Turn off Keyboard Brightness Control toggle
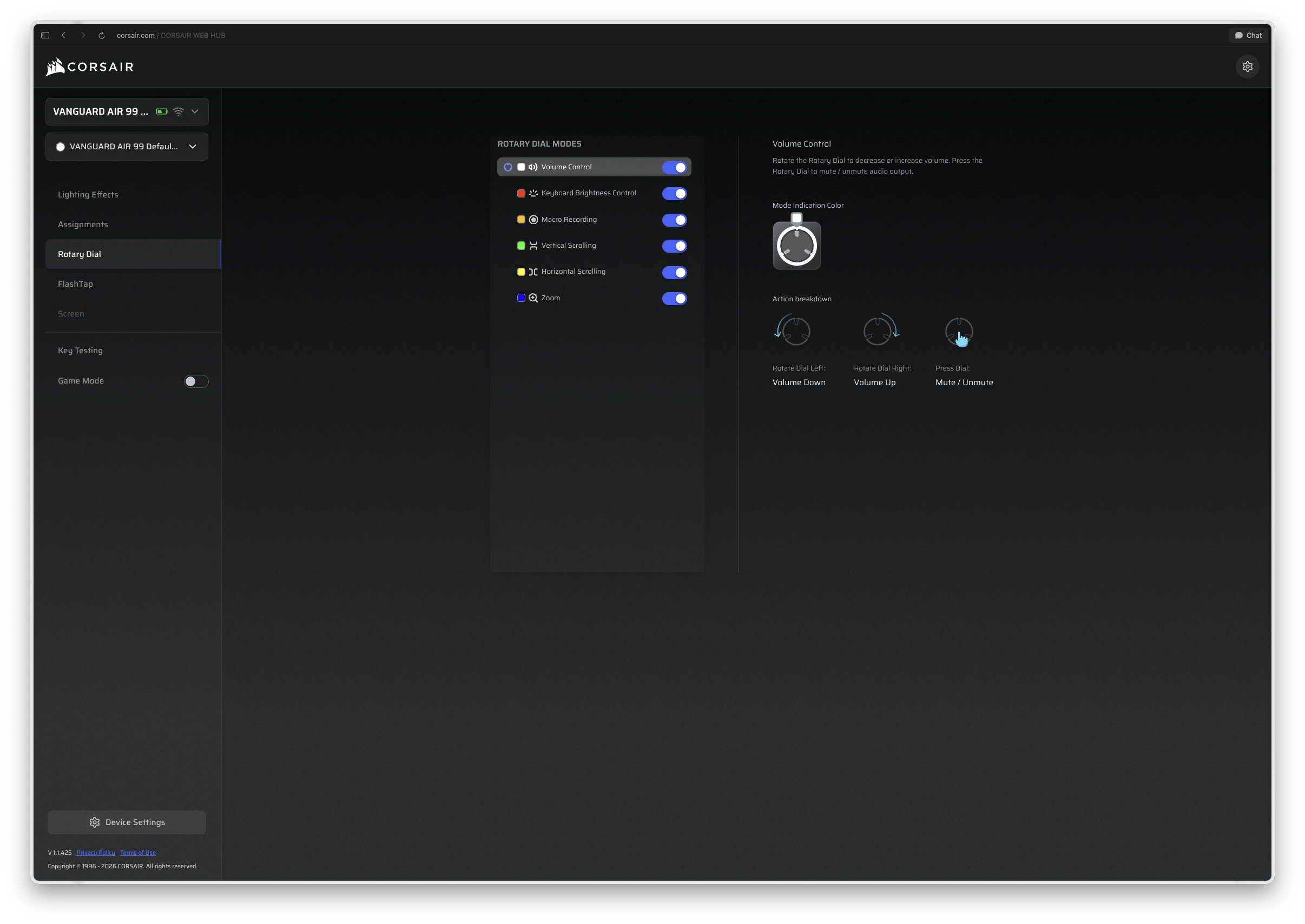 pos(674,194)
